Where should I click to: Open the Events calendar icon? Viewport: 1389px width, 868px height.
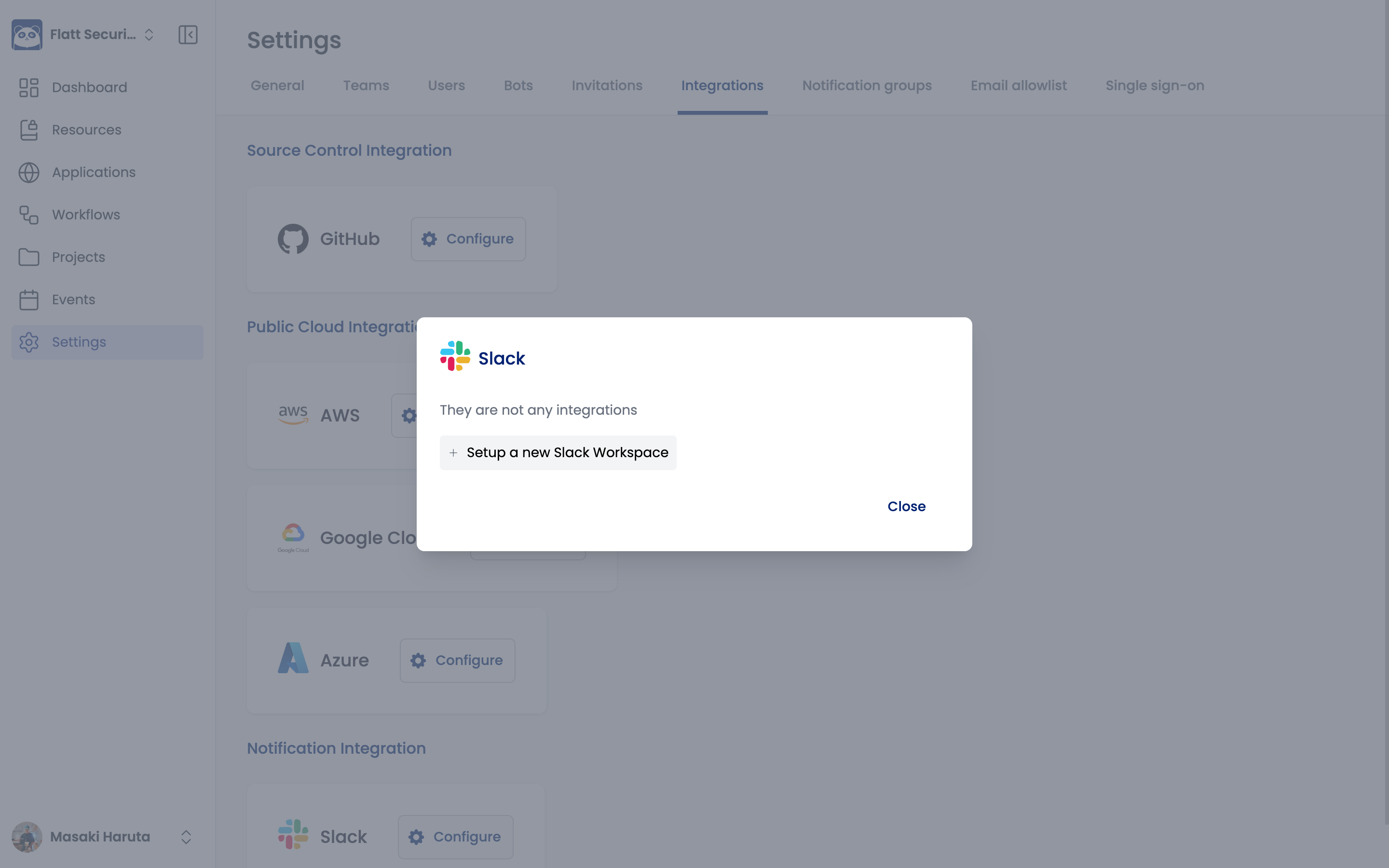coord(29,299)
